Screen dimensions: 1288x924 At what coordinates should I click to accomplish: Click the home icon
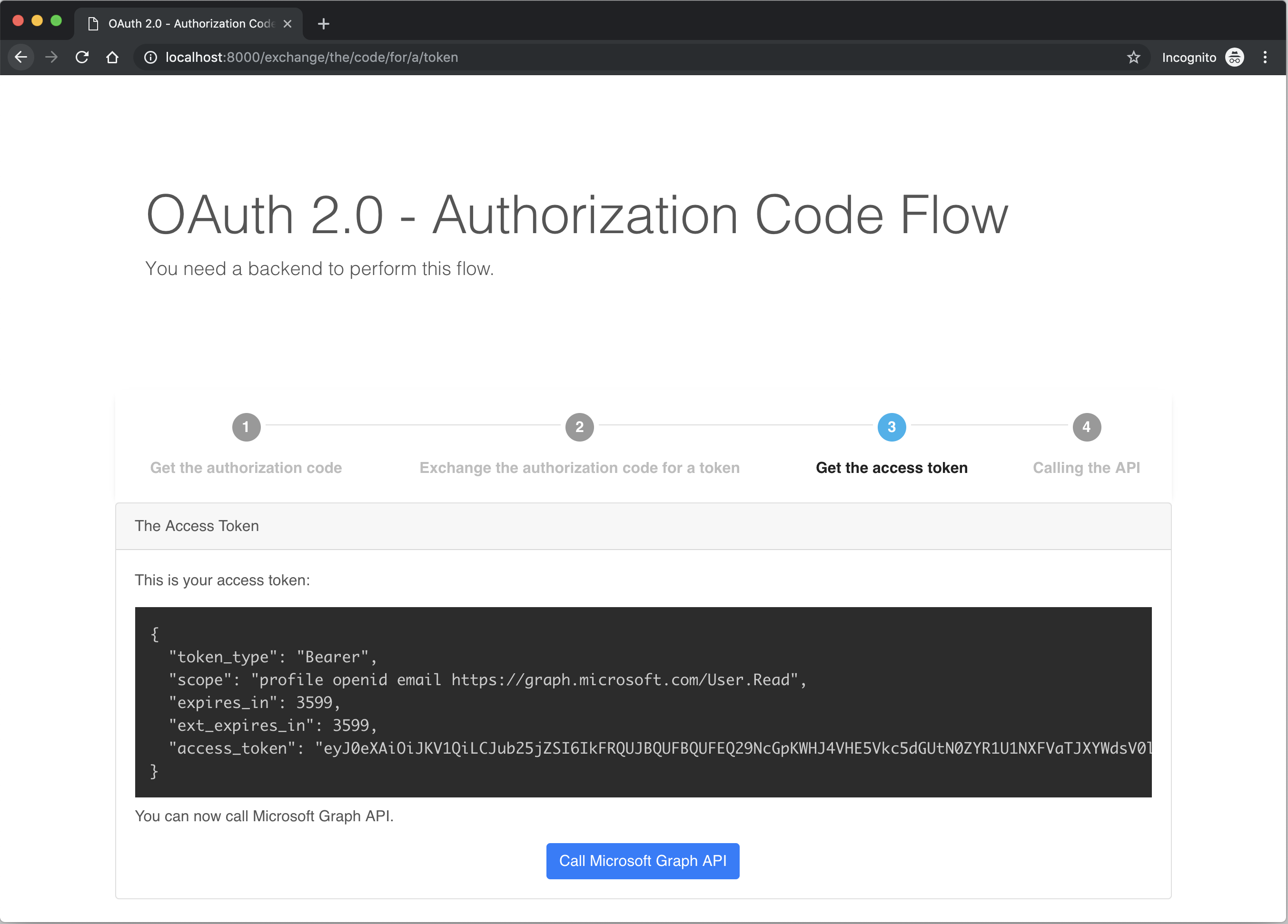click(112, 57)
